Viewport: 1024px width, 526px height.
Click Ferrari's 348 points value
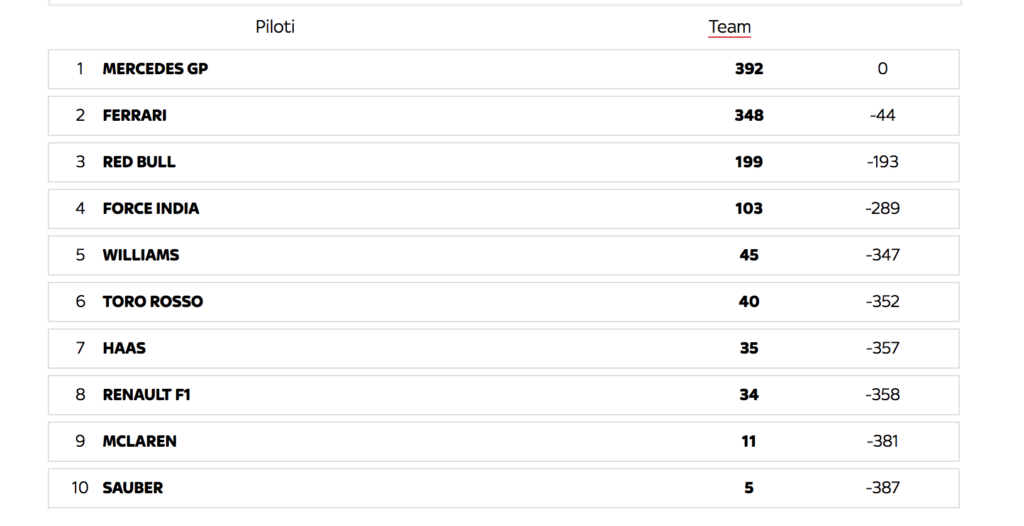point(748,116)
